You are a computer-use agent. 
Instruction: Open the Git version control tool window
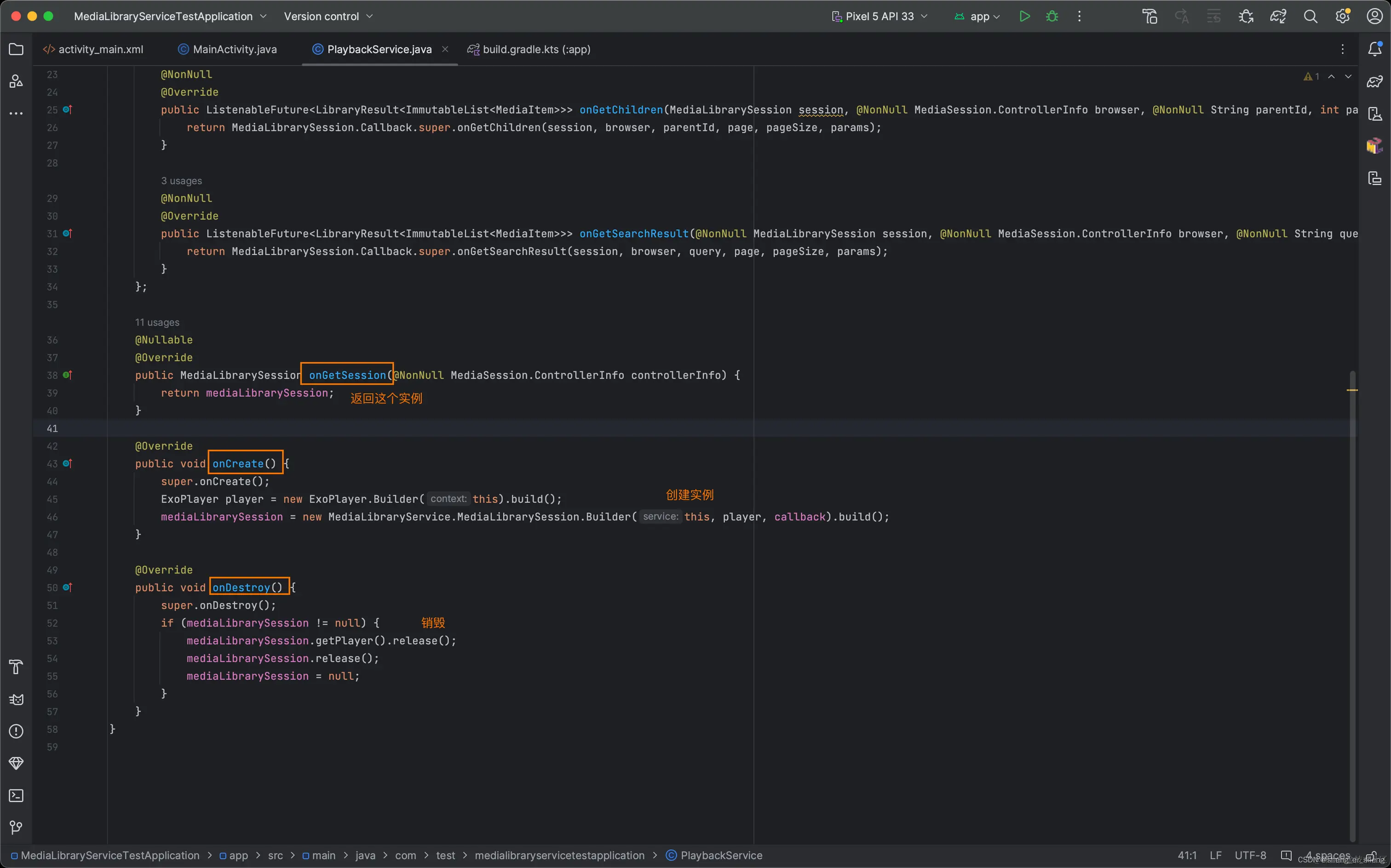[16, 827]
